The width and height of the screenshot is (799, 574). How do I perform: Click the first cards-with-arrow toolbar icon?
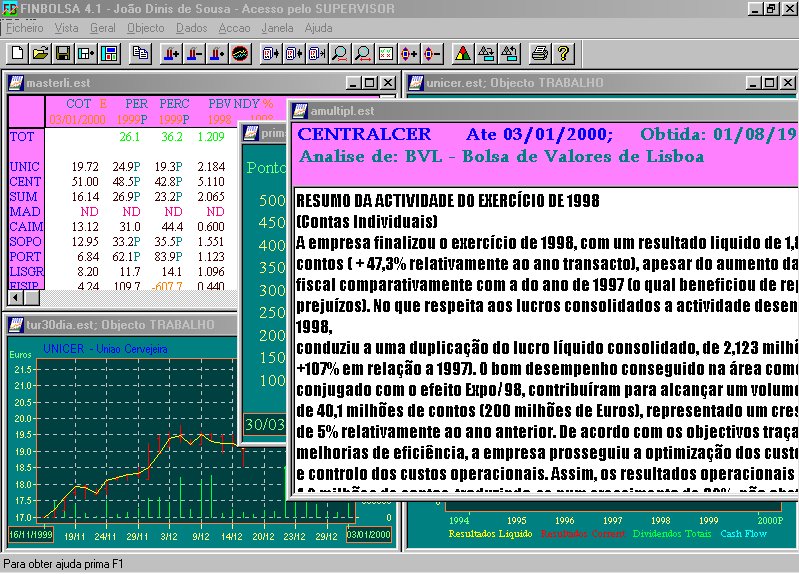(271, 53)
